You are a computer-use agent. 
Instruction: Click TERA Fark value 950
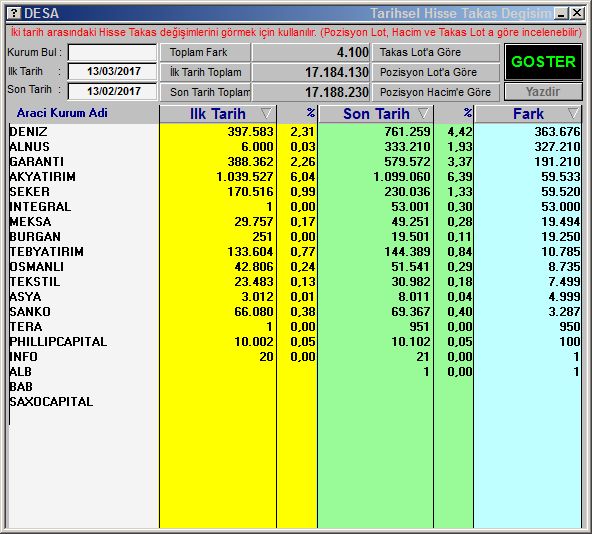click(570, 327)
